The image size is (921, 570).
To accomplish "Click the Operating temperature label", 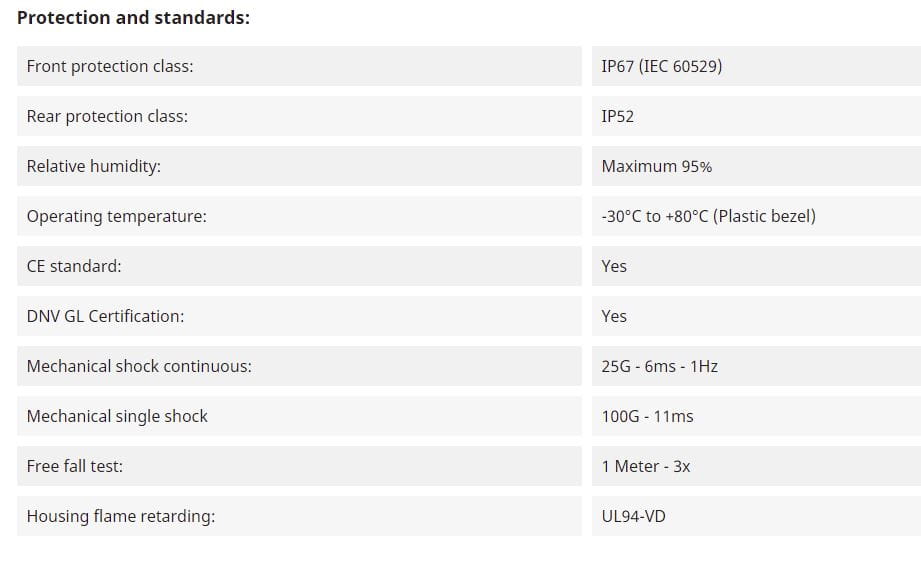I will tap(117, 216).
